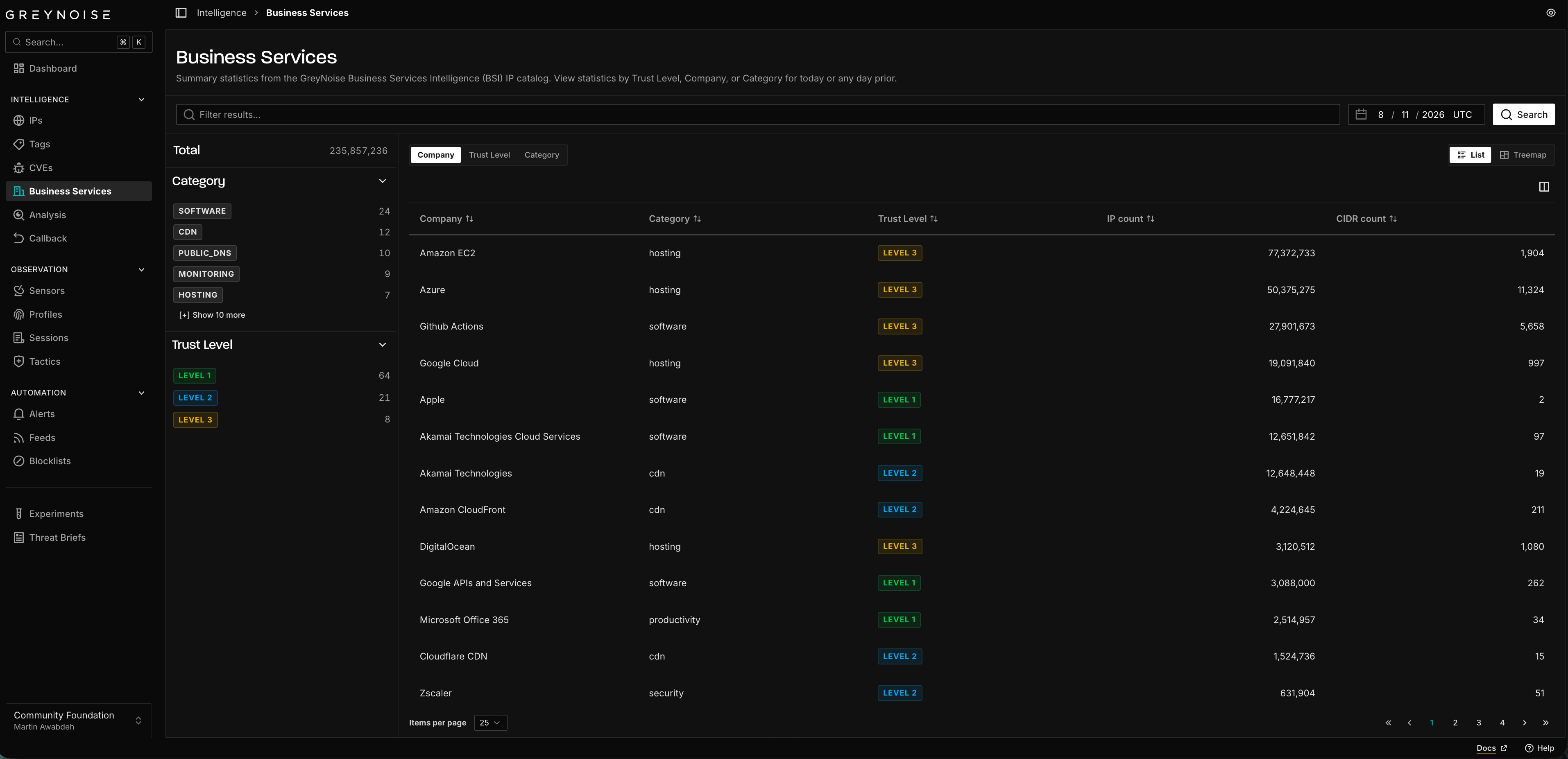Filter by SOFTWARE category
The image size is (1568, 759).
point(202,211)
